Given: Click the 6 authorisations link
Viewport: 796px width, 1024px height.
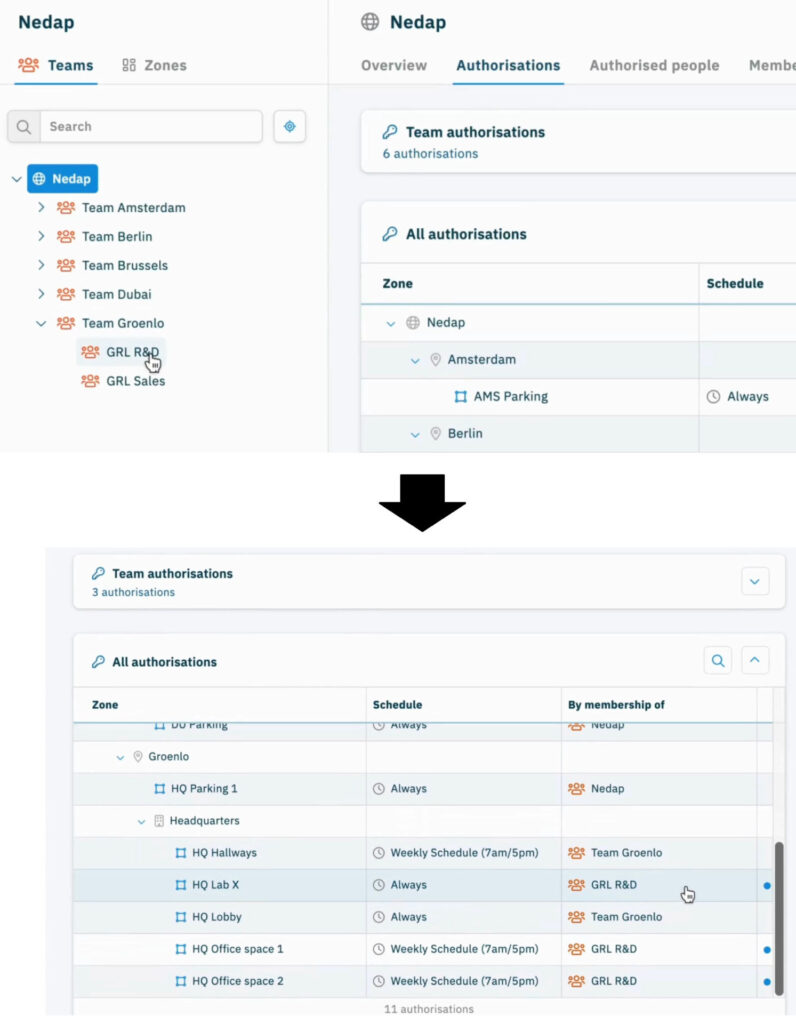Looking at the screenshot, I should 430,153.
